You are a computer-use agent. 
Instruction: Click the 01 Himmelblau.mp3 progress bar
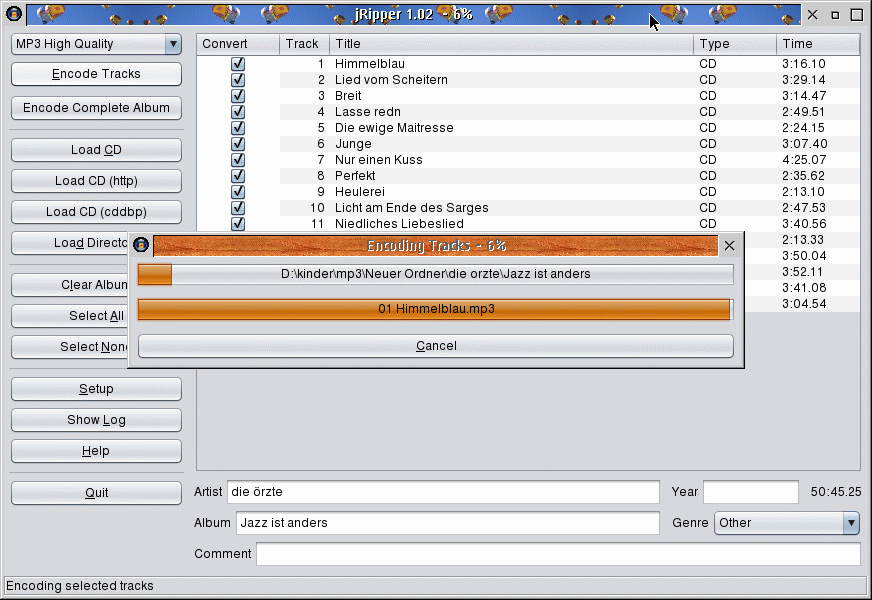click(436, 309)
